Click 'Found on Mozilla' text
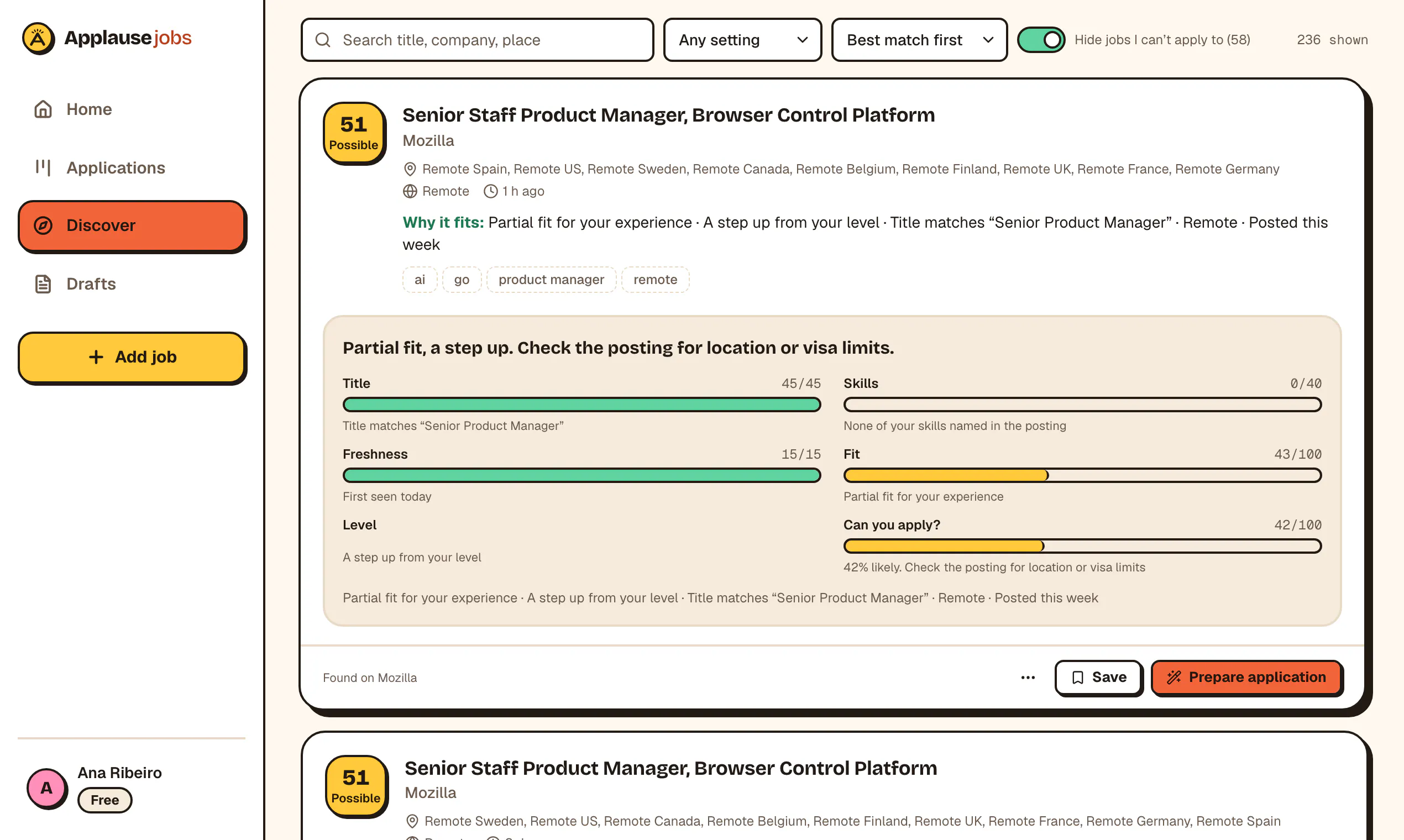 pyautogui.click(x=370, y=678)
